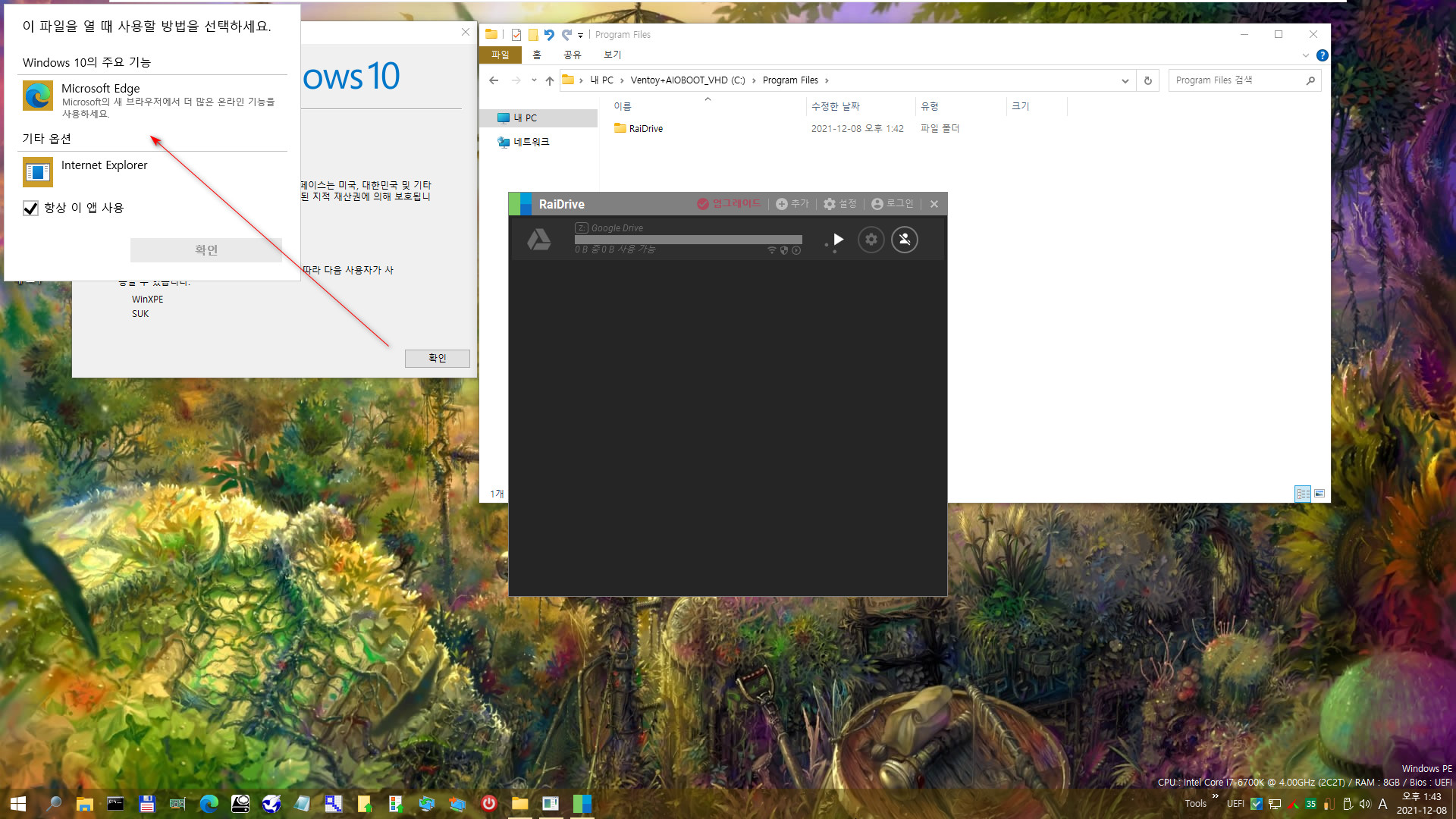Open the recent locations dropdown arrow
The image size is (1456, 819).
click(x=534, y=80)
